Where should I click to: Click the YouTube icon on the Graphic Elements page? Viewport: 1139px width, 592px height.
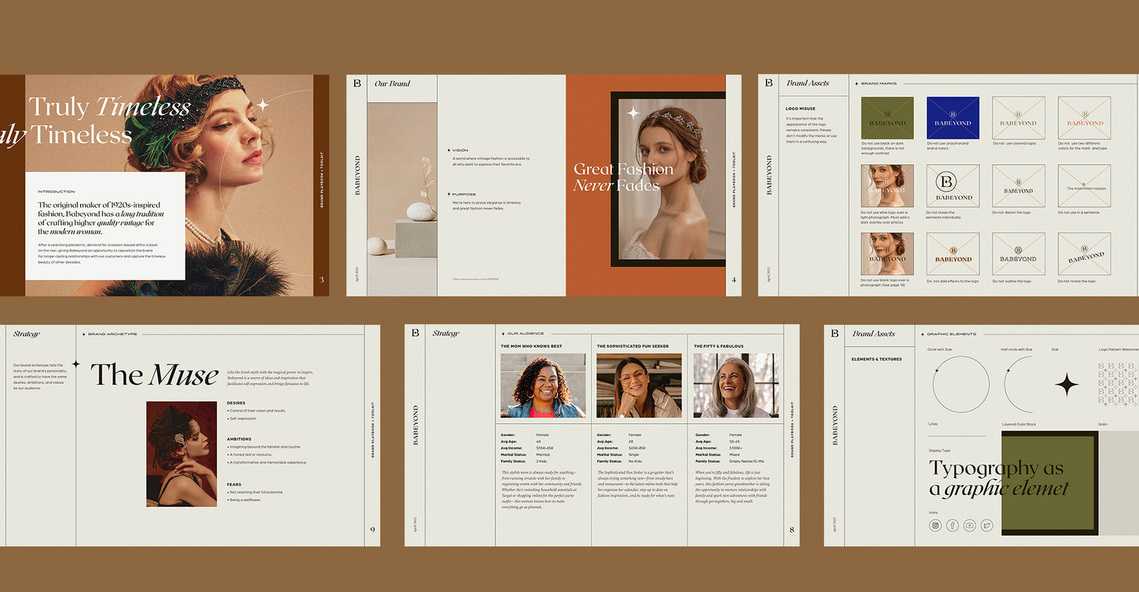970,525
